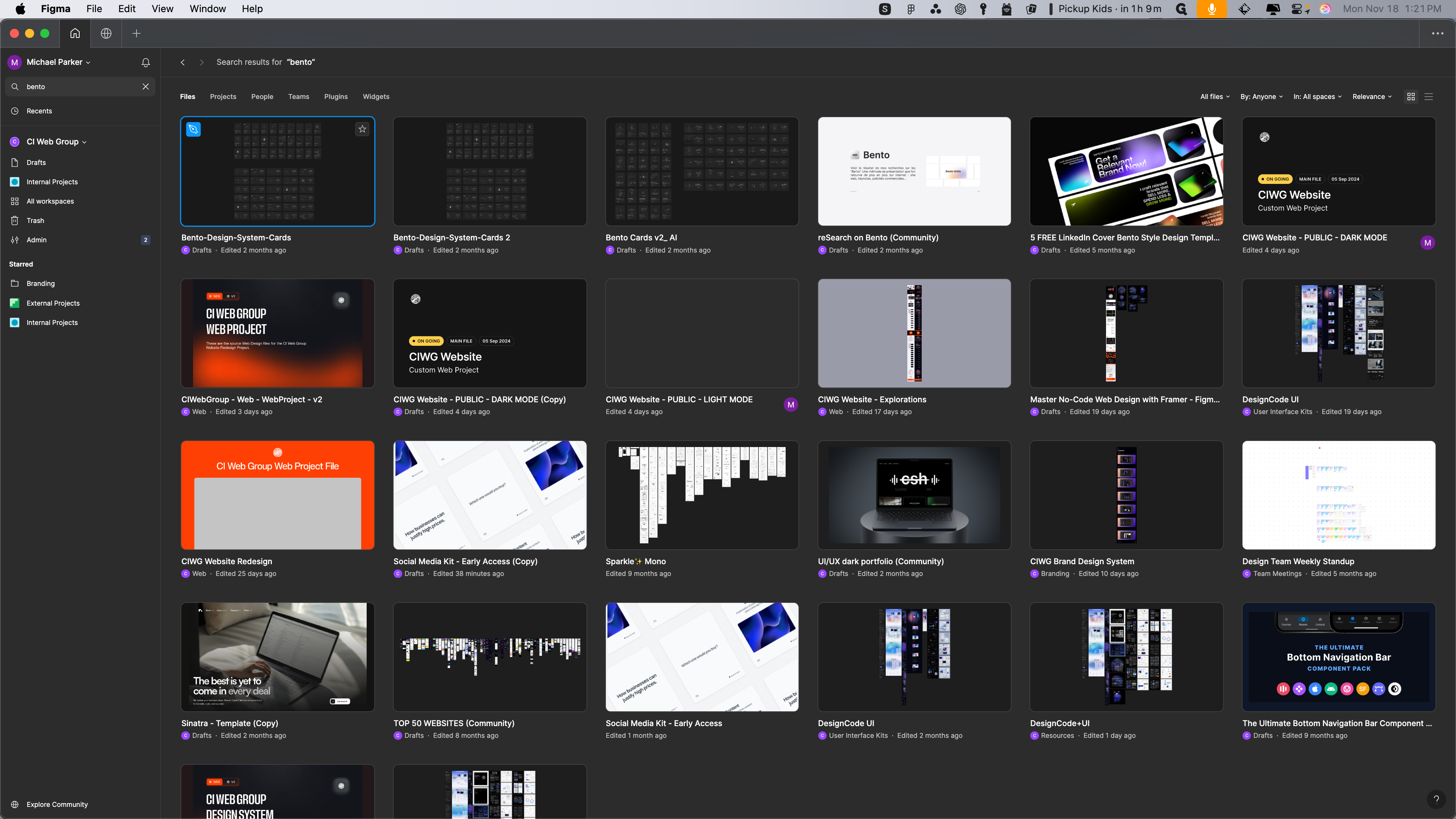
Task: Open Ultimate Bottom Navigation Bar thumbnail
Action: click(1338, 657)
